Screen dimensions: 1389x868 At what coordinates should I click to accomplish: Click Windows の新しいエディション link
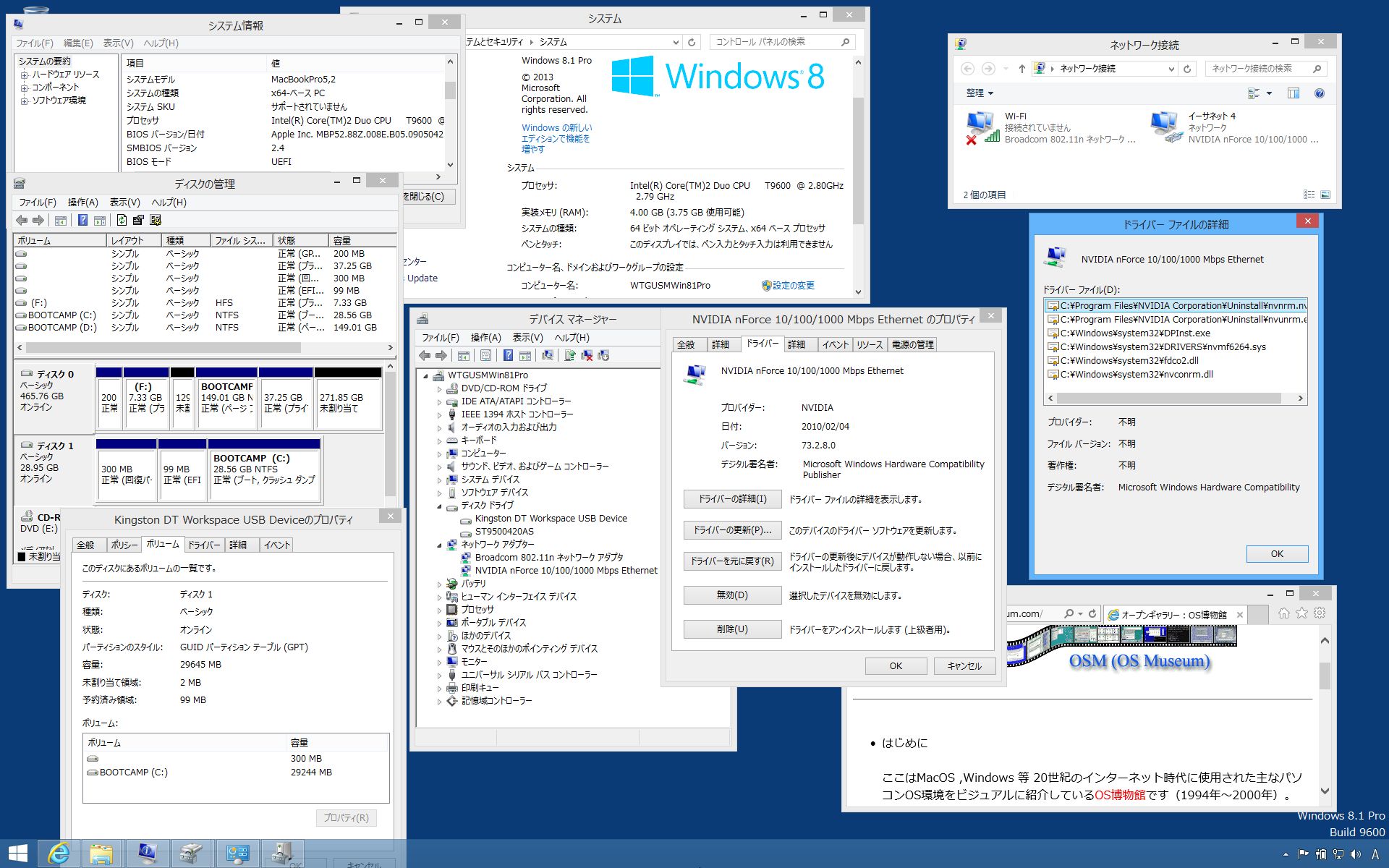(556, 138)
